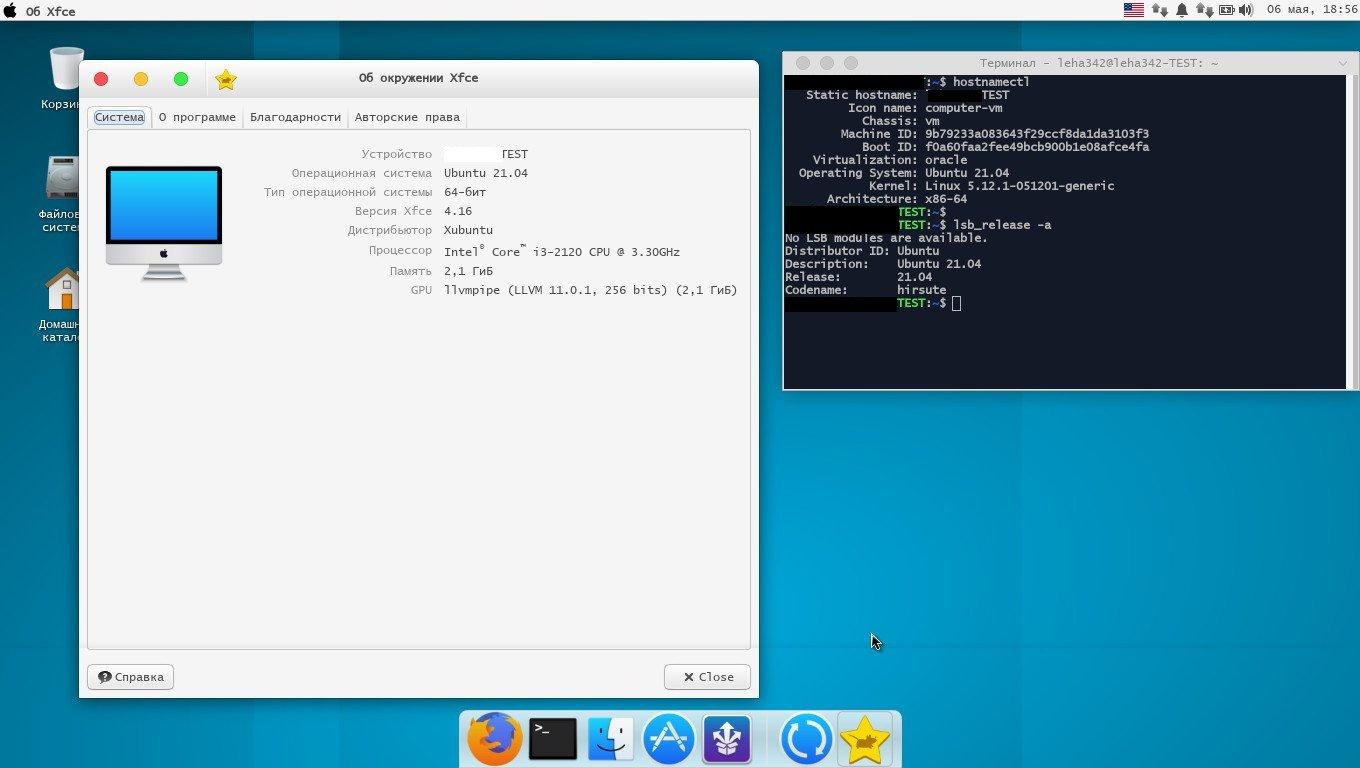Open the blue update arrows dock icon
The height and width of the screenshot is (768, 1360).
(x=806, y=740)
